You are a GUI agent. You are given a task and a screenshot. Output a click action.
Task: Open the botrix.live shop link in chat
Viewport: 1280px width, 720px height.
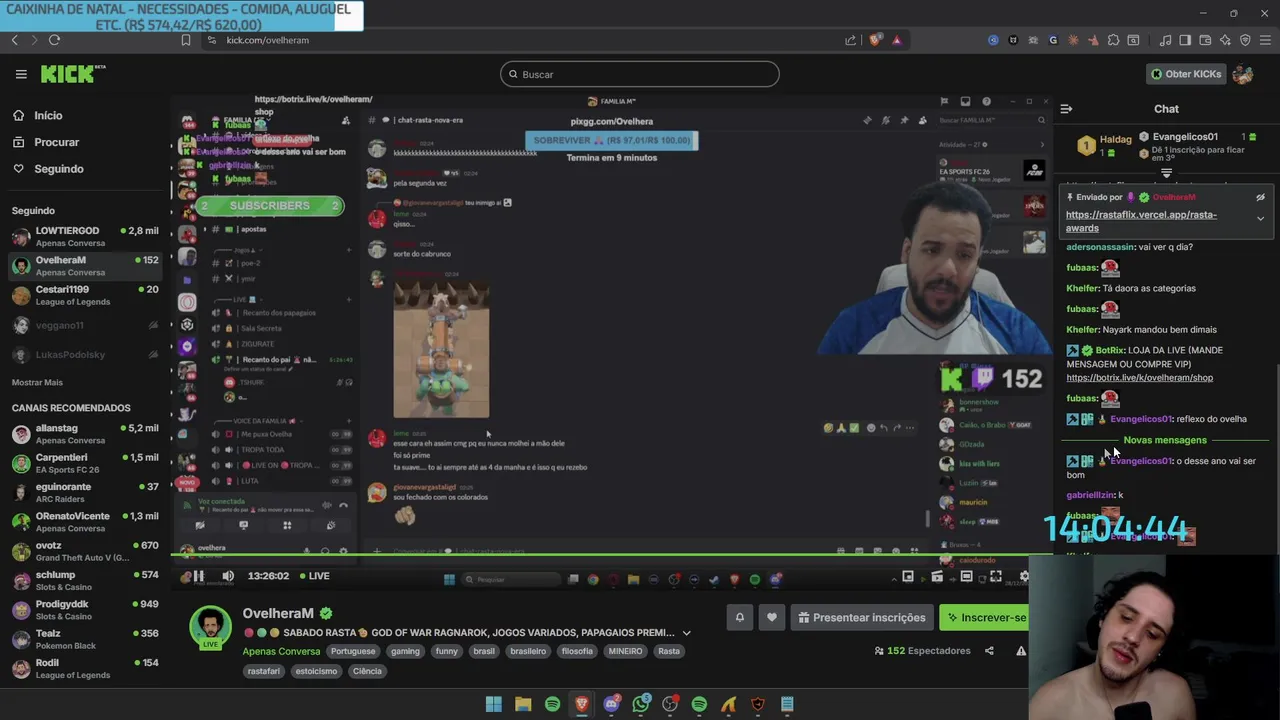coord(1139,378)
